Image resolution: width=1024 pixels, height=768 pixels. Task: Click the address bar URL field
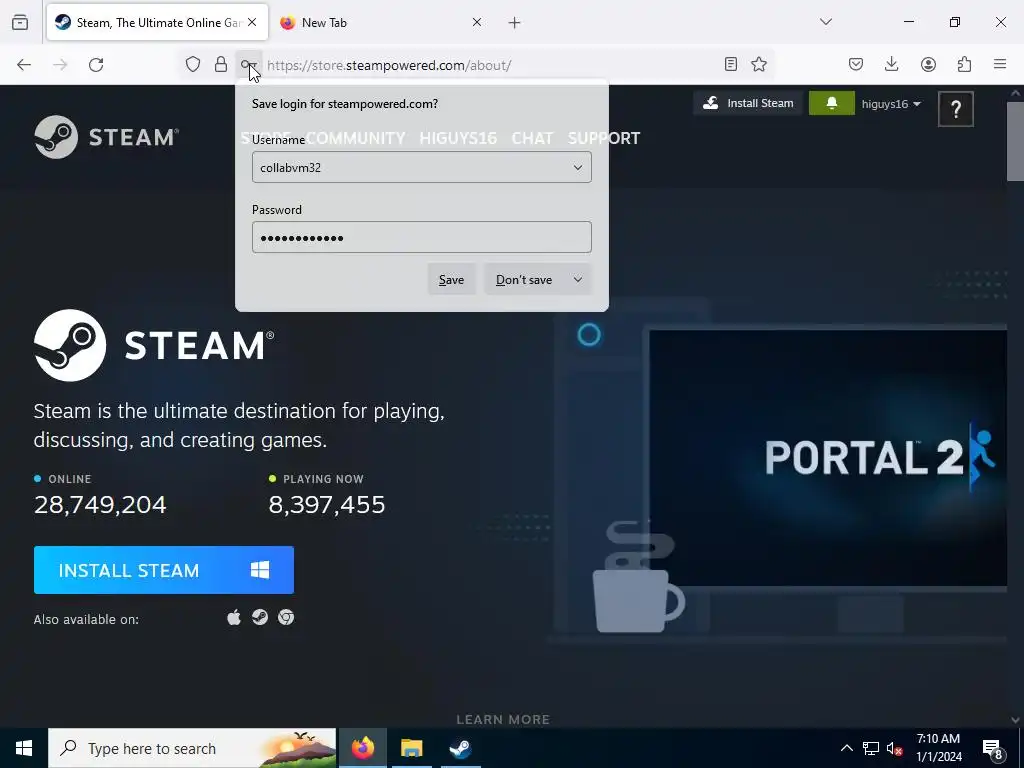[490, 65]
